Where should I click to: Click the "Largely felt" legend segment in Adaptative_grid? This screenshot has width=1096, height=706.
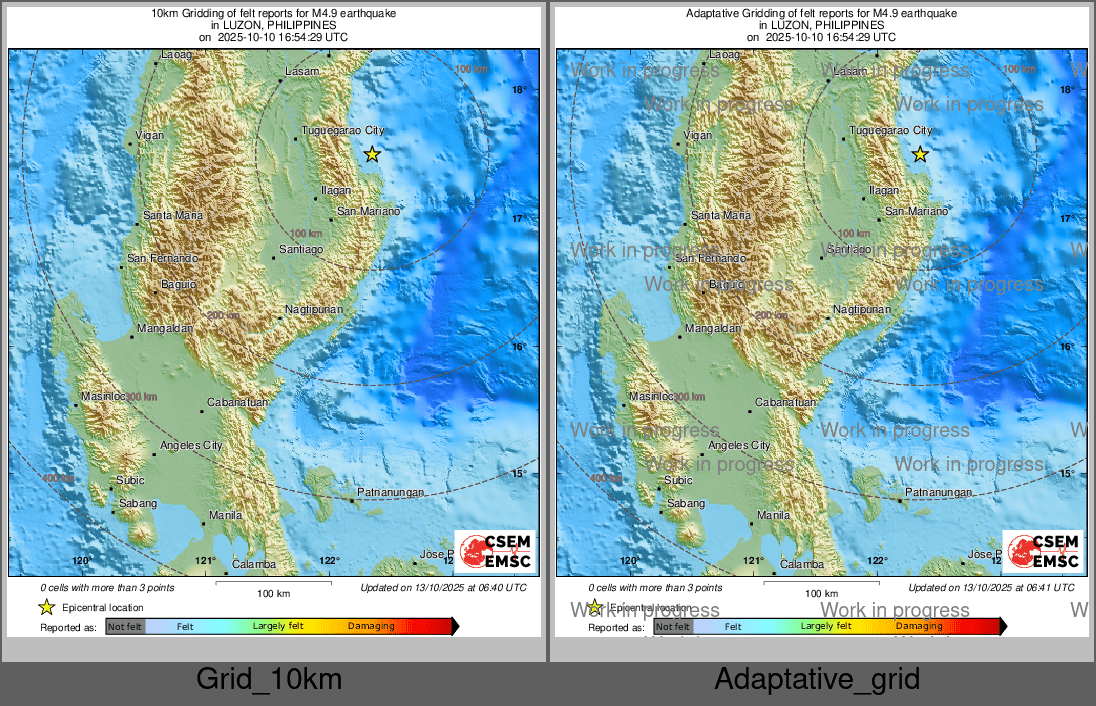click(826, 626)
